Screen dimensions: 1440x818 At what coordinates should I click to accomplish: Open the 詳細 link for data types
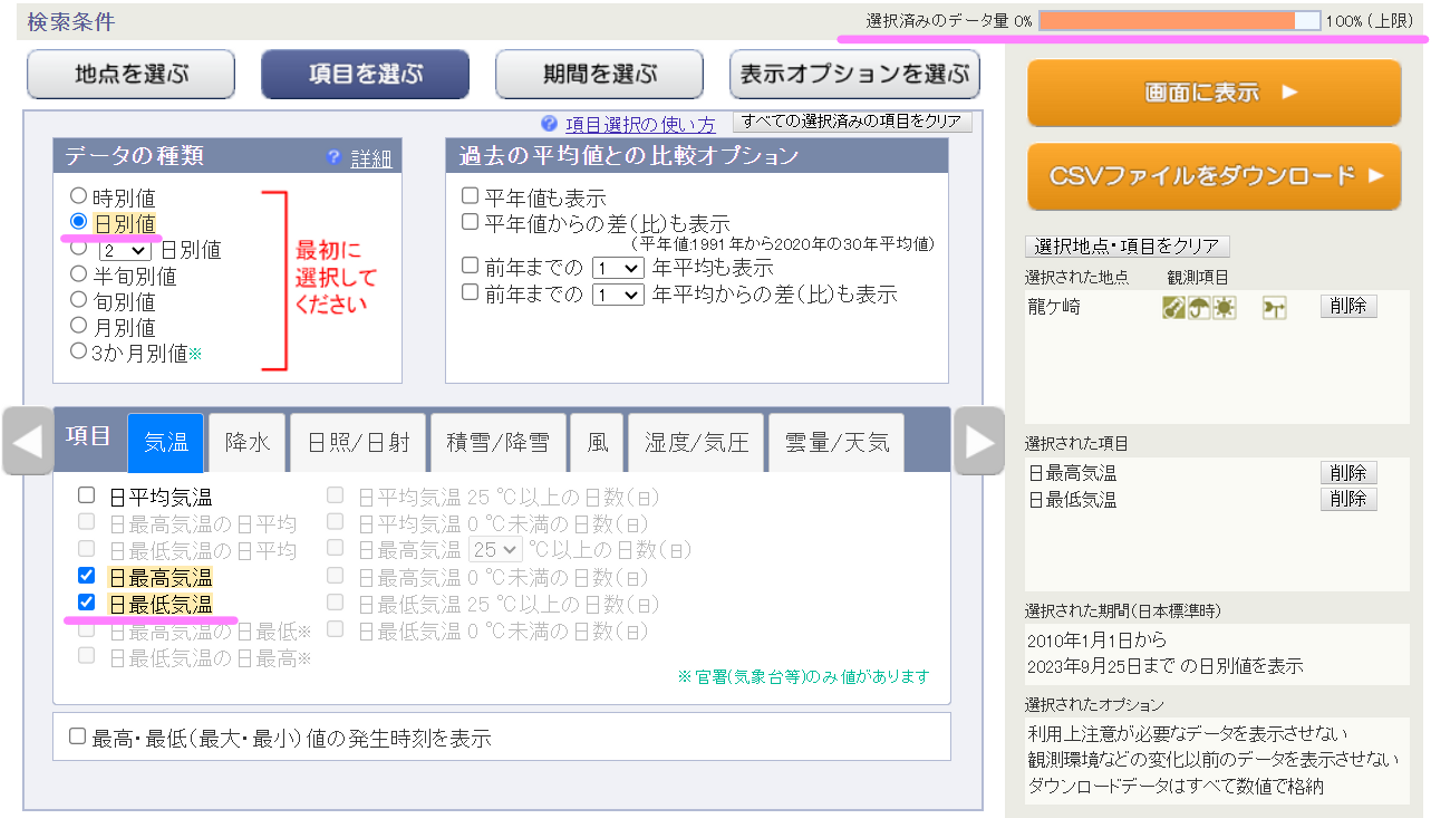[371, 159]
